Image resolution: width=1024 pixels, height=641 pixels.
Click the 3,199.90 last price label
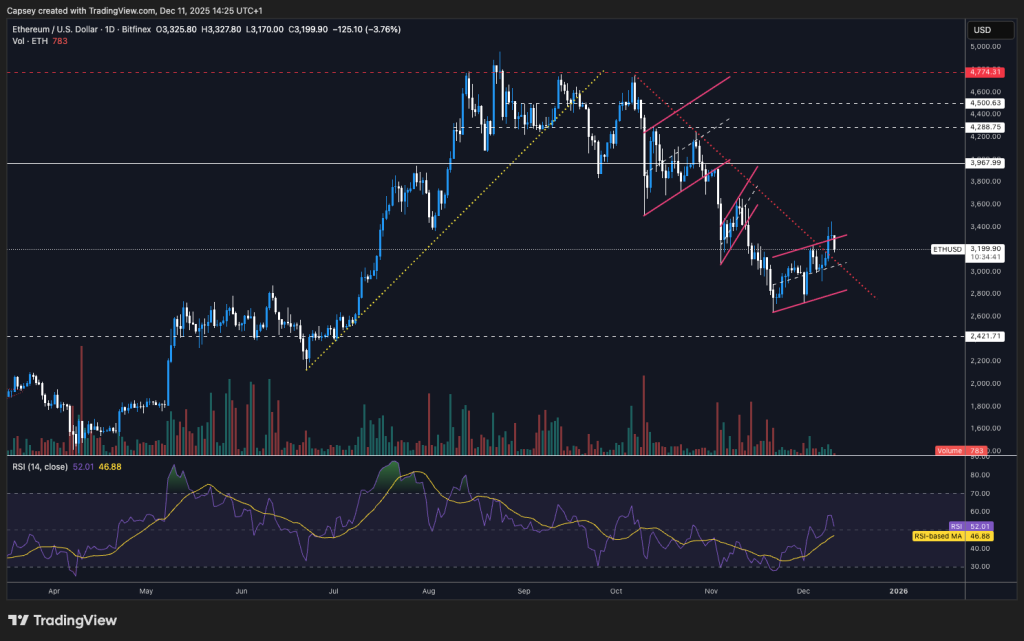984,248
